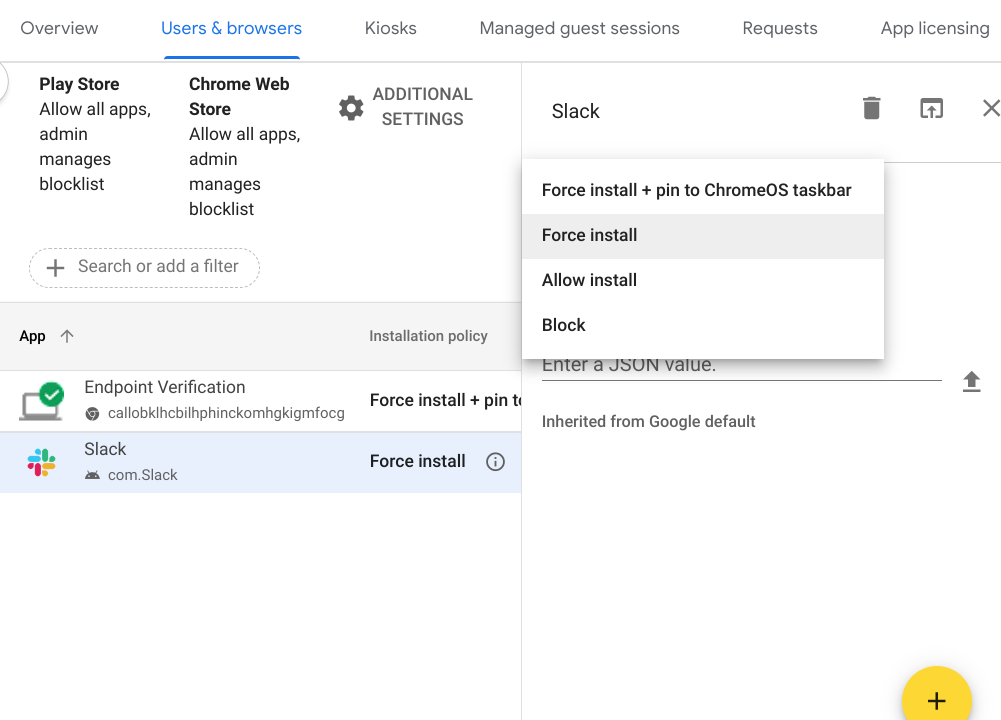Choose Allow install option
Screen dimensions: 1001x720
[x=703, y=280]
